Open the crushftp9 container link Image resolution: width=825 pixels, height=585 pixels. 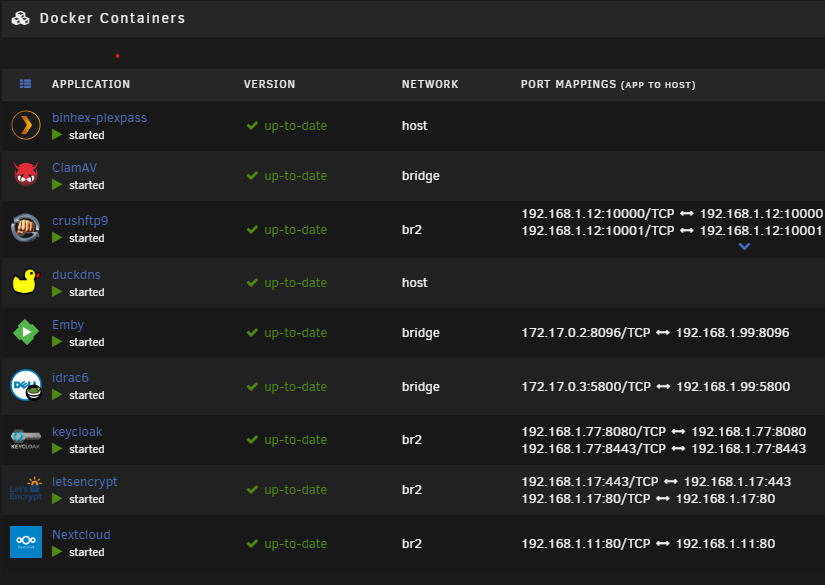pos(80,221)
